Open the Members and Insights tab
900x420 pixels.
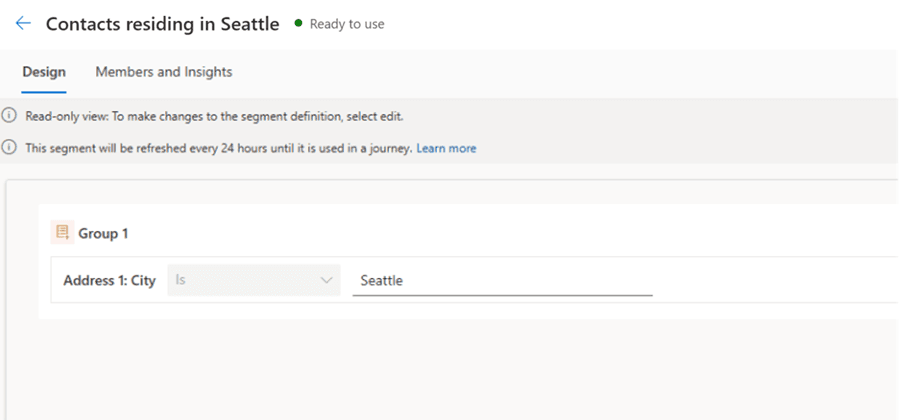coord(164,72)
